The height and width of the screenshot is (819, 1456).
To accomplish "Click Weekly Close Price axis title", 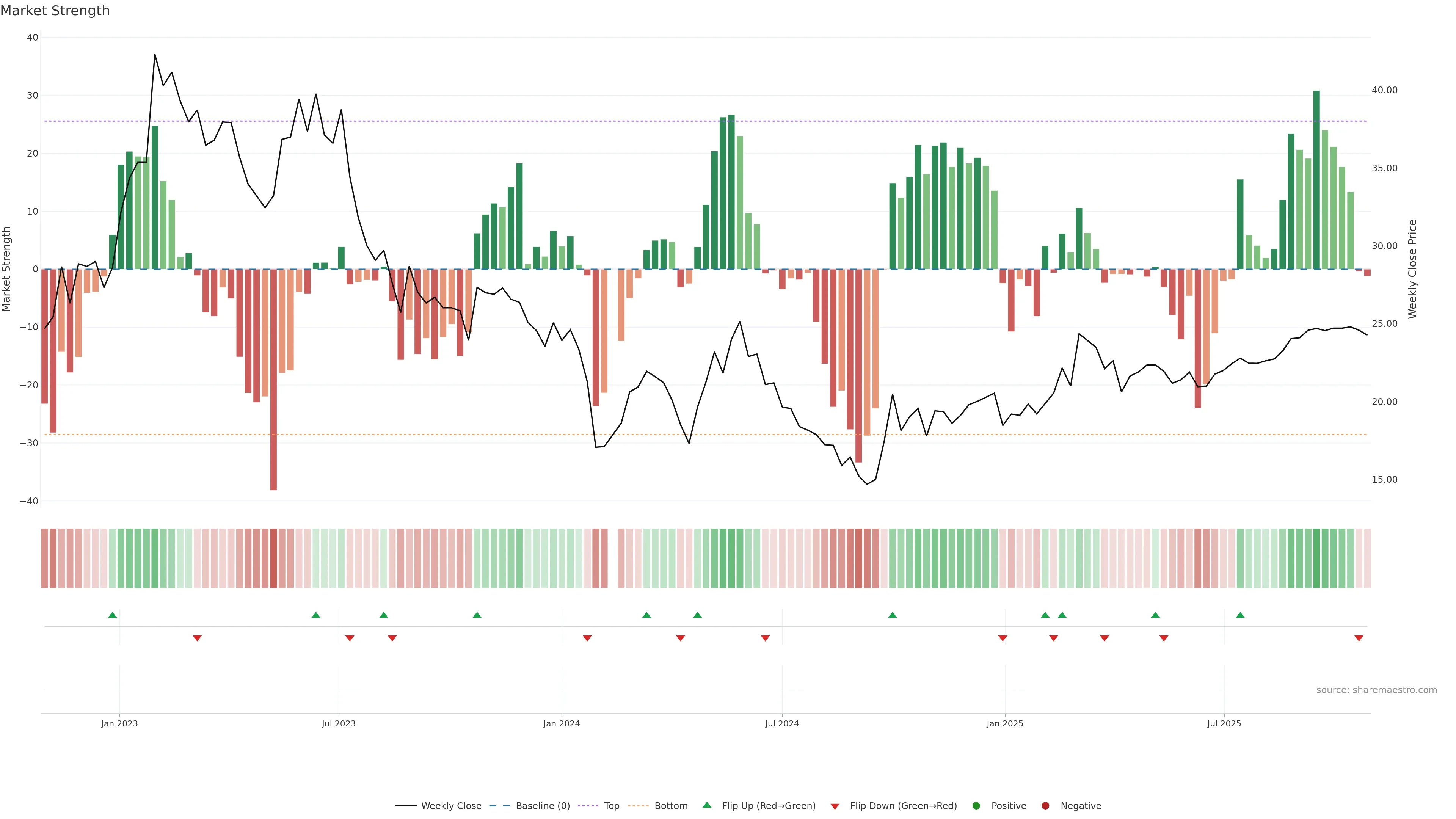I will click(1412, 269).
